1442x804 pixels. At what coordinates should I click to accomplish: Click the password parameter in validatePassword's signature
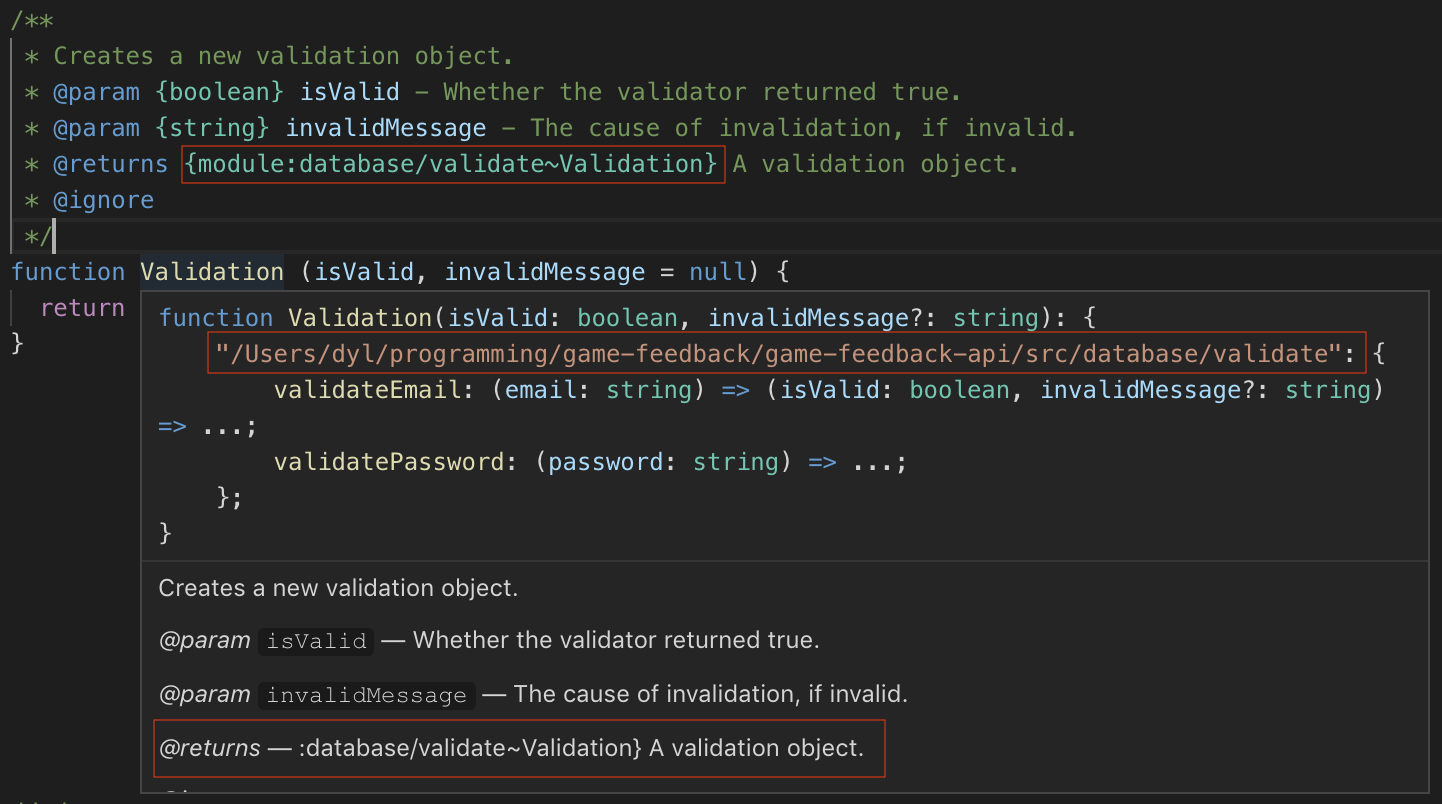point(605,461)
